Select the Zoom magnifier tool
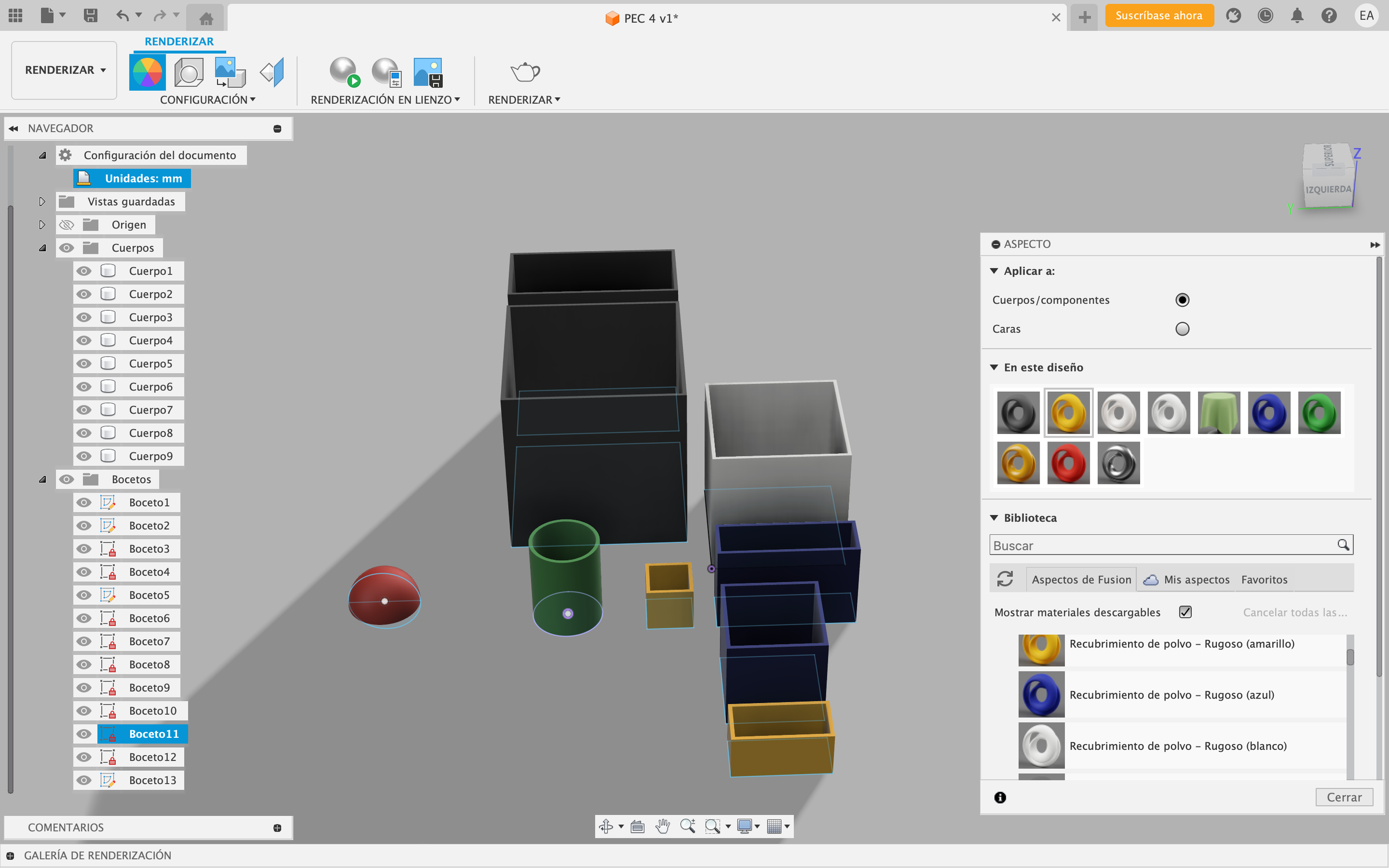Image resolution: width=1389 pixels, height=868 pixels. (688, 826)
